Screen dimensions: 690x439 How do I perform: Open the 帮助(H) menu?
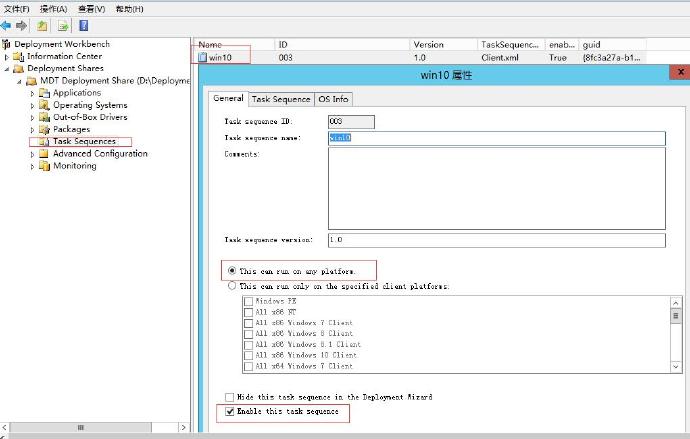[x=130, y=9]
